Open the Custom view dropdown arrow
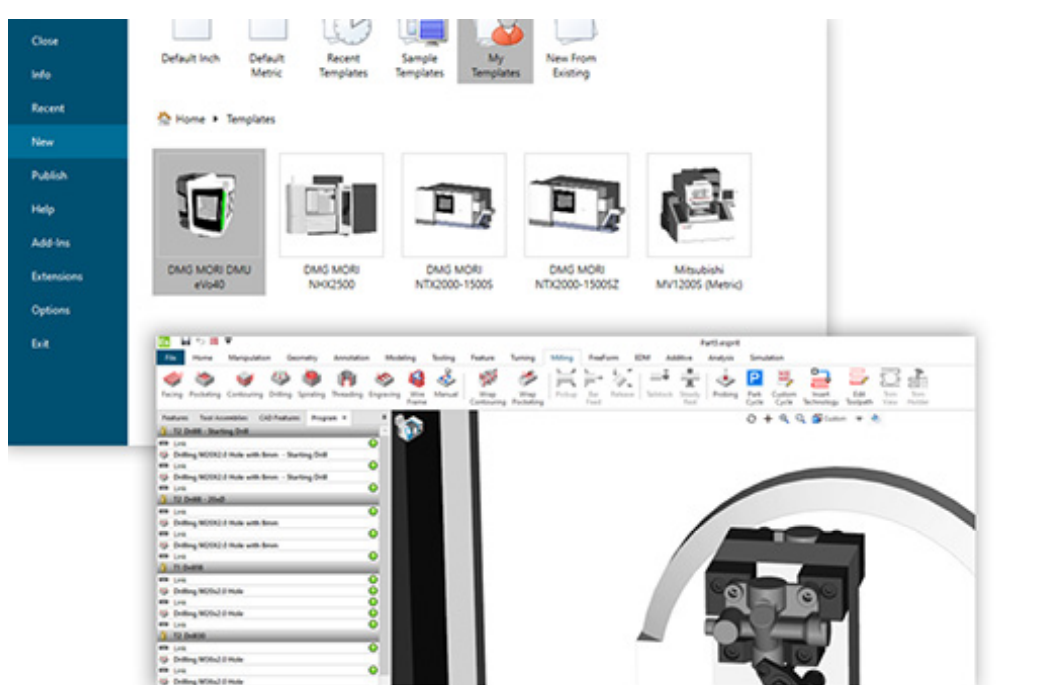The height and width of the screenshot is (685, 1057). (858, 419)
